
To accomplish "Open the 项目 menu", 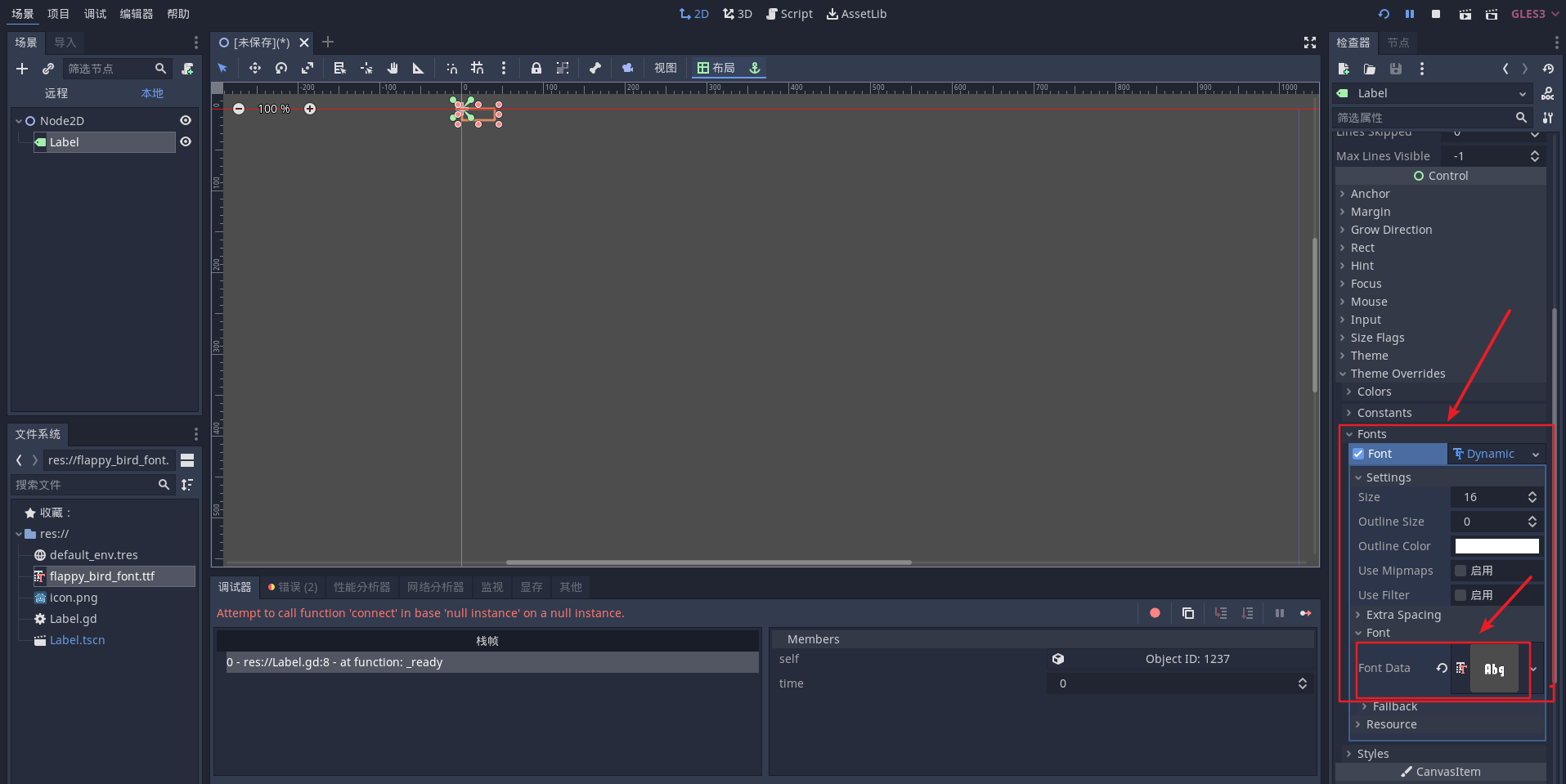I will [x=58, y=13].
